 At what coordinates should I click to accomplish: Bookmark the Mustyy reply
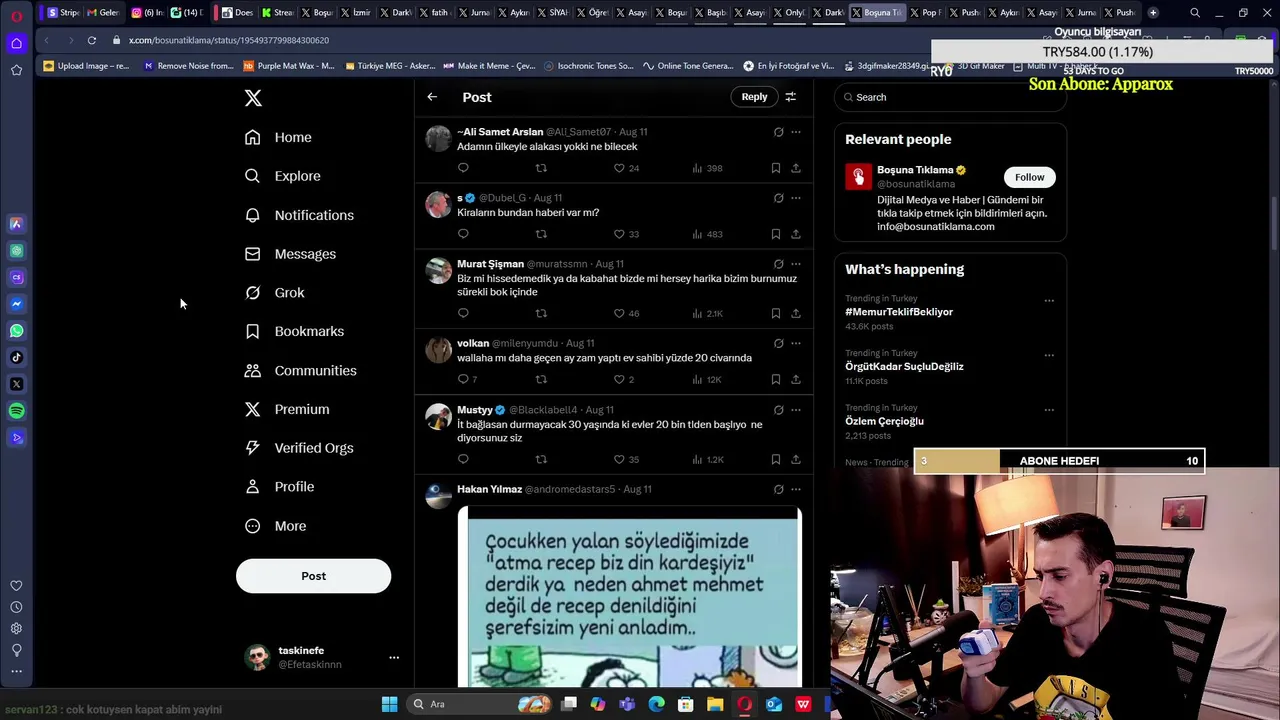(776, 459)
